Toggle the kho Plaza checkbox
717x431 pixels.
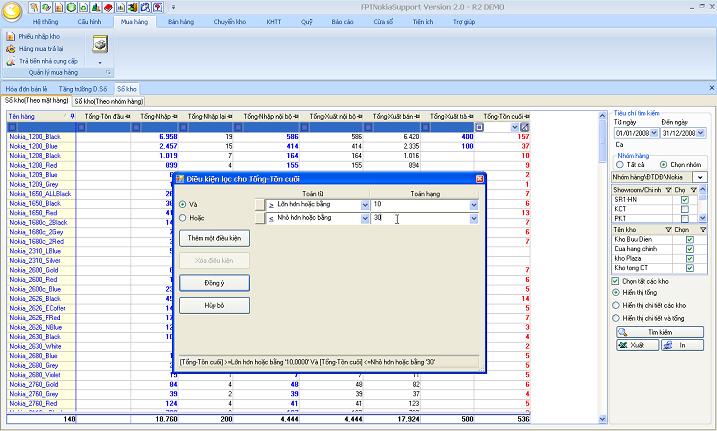click(690, 259)
